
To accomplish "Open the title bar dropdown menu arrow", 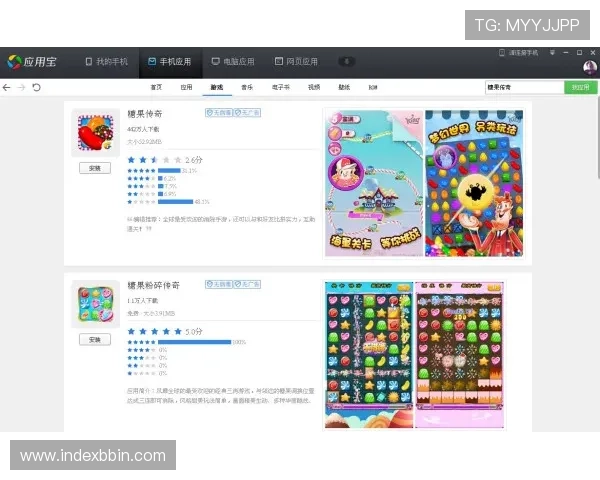I will pyautogui.click(x=552, y=52).
